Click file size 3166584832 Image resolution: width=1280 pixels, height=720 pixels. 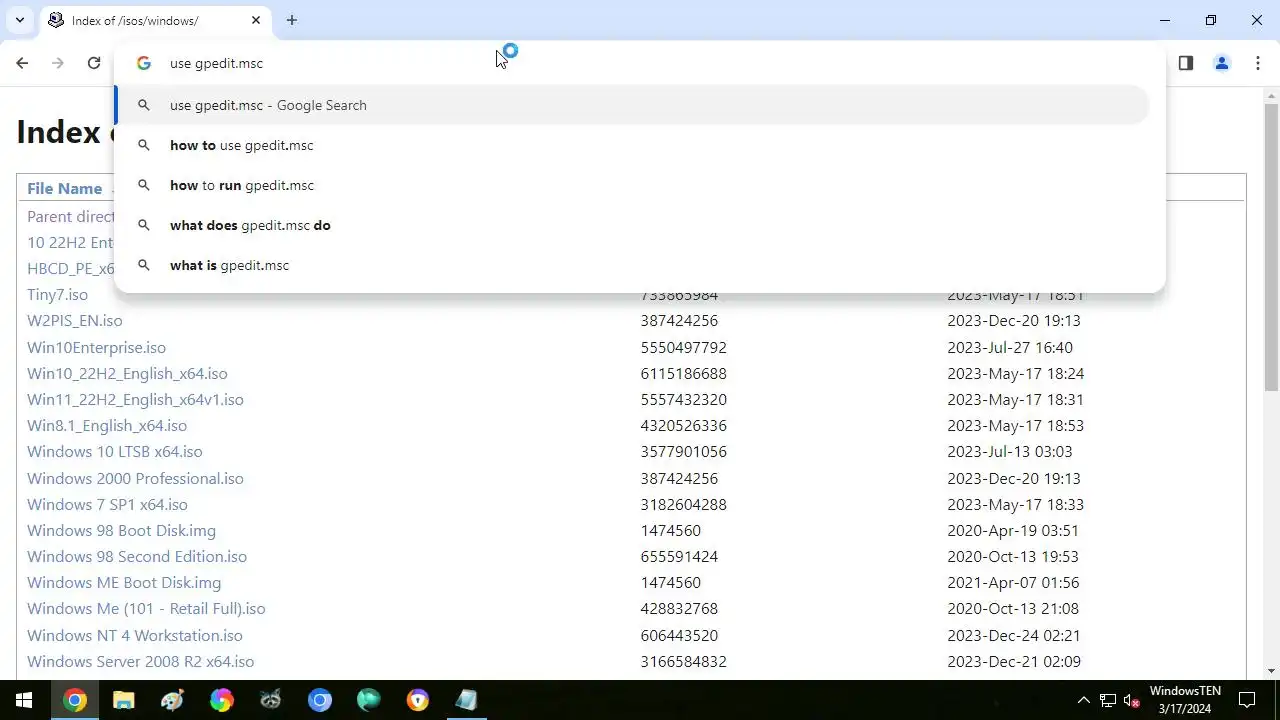(683, 661)
